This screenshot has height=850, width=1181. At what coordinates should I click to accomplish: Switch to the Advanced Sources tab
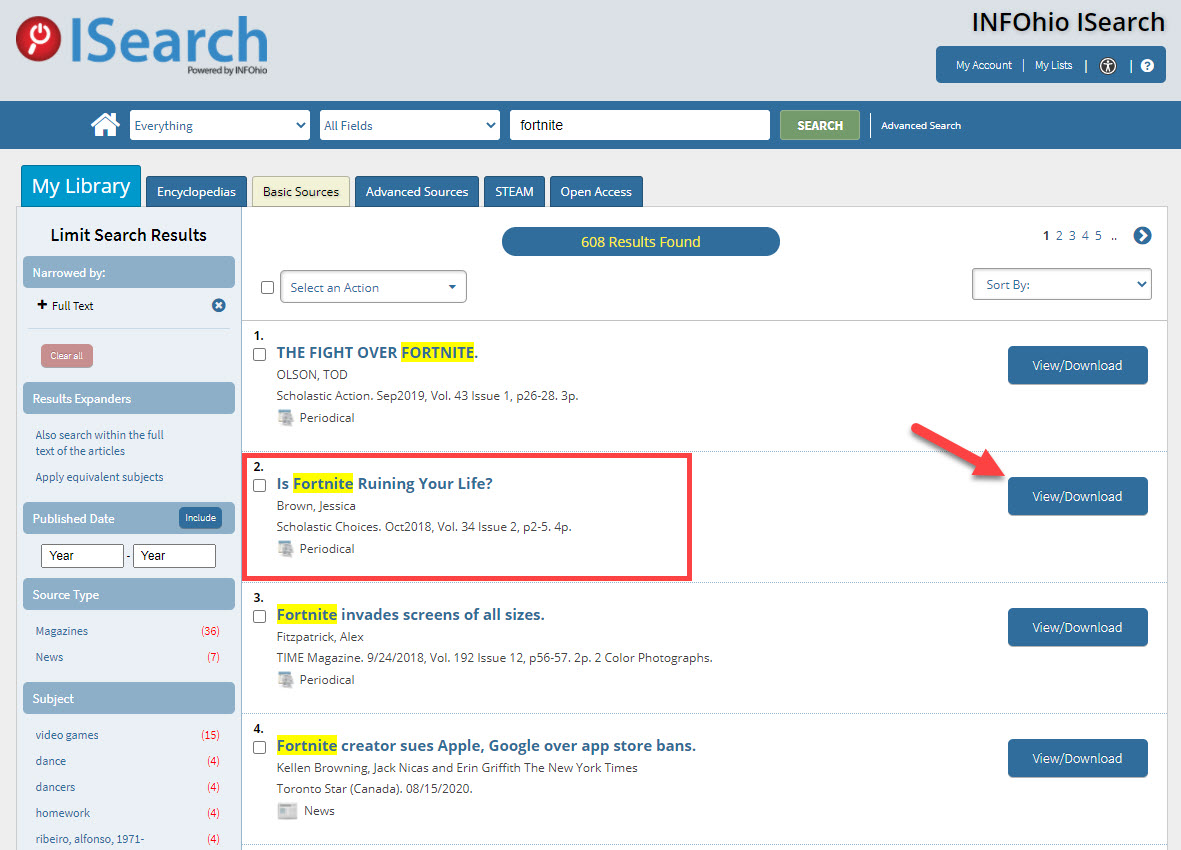[x=417, y=191]
